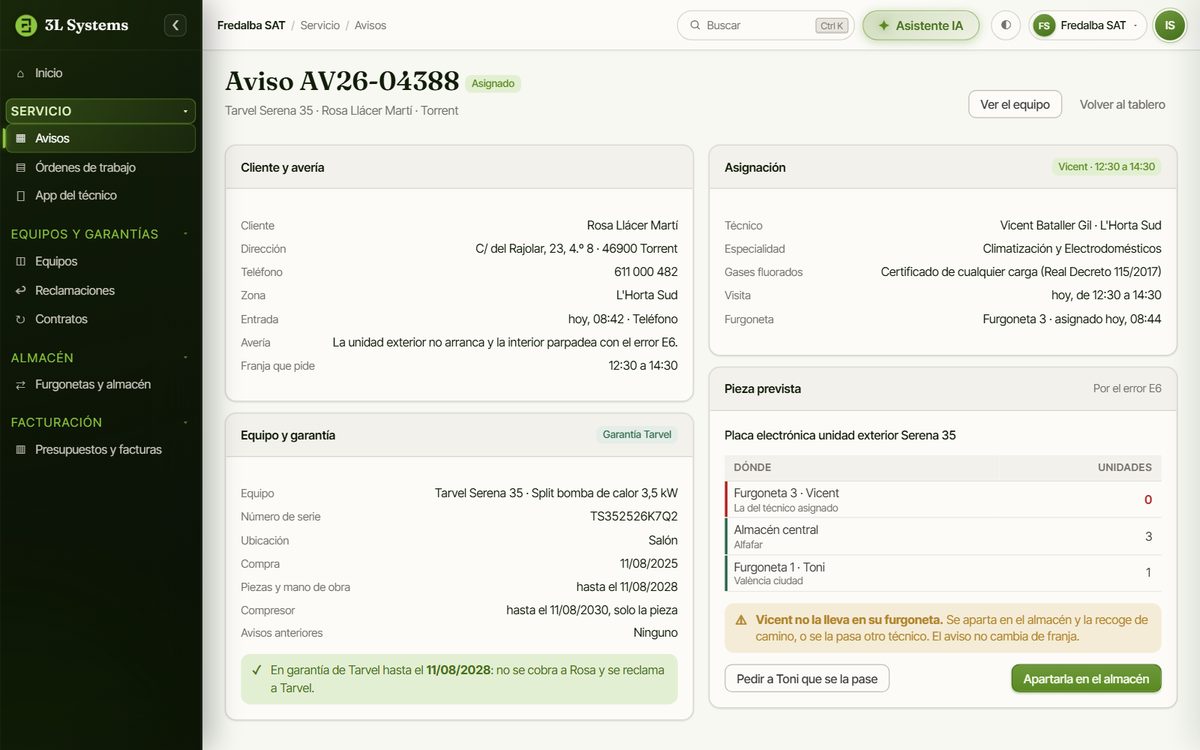Open the IS user avatar
This screenshot has height=750, width=1200.
[x=1170, y=25]
